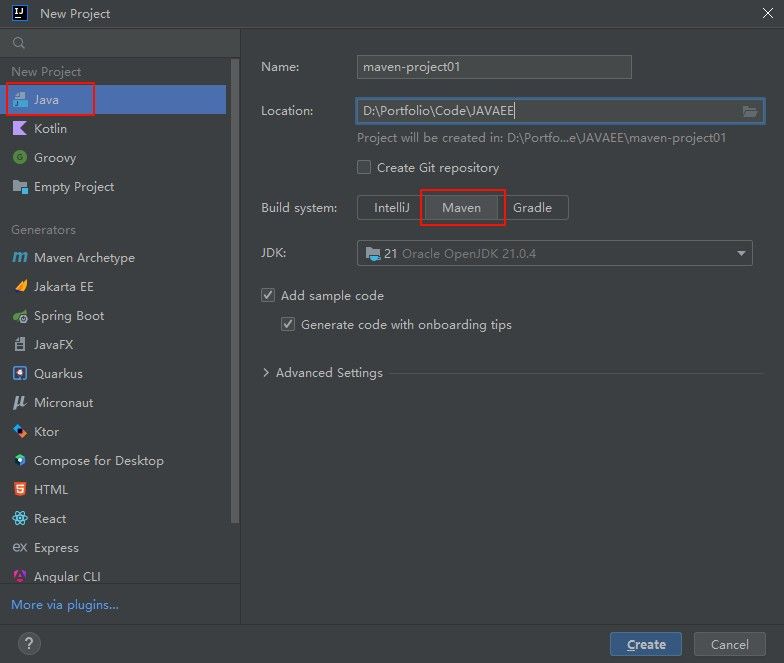Toggle Generate code with onboarding tips

pyautogui.click(x=288, y=324)
